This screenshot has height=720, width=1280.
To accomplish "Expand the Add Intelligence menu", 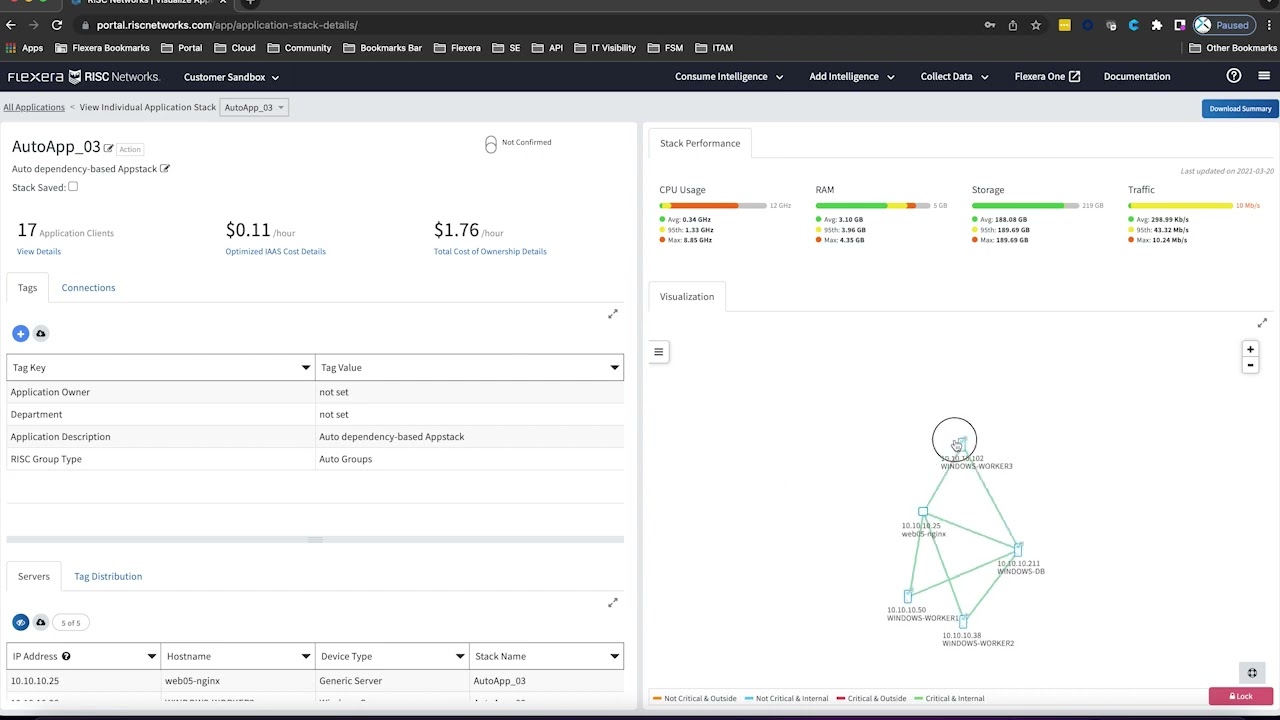I will [x=852, y=76].
